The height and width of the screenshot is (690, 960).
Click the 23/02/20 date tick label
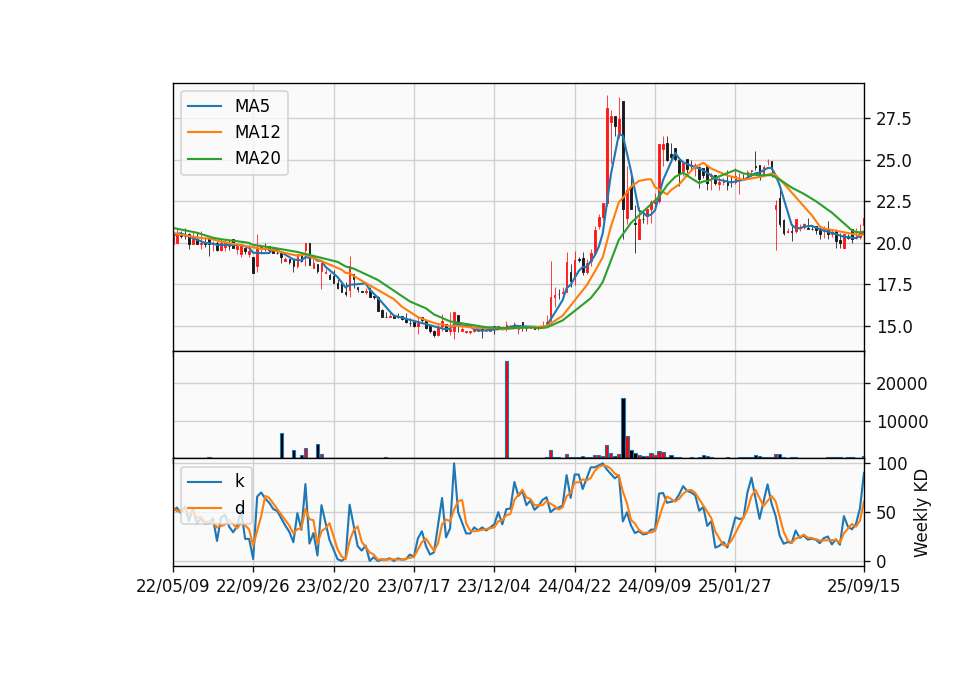tap(333, 587)
